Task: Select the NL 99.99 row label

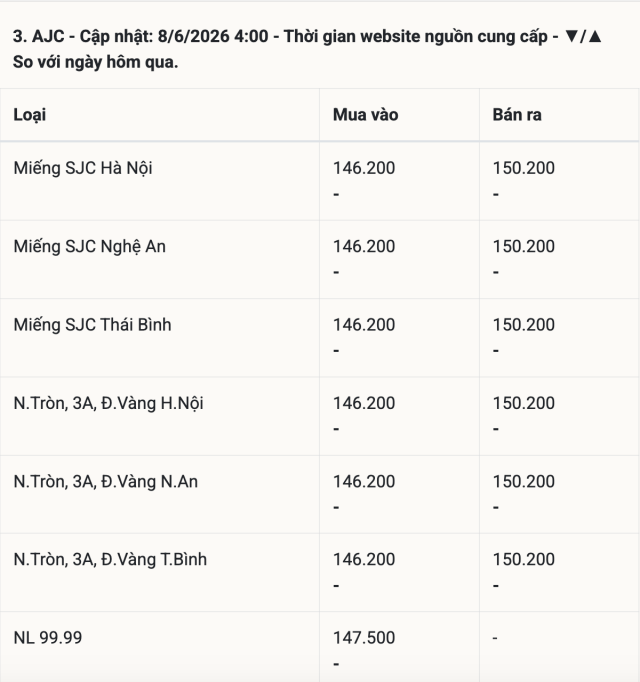Action: pyautogui.click(x=48, y=638)
